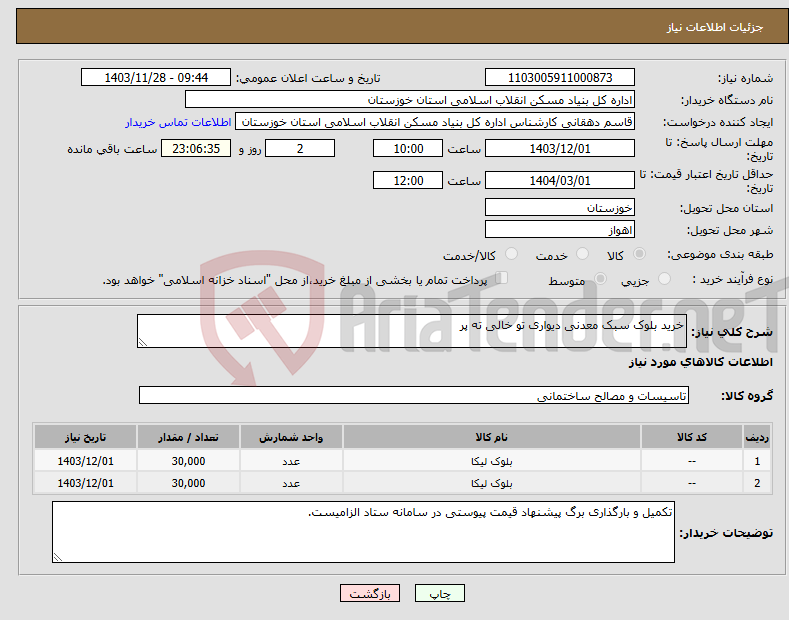This screenshot has width=789, height=620.
Task: Open the اطلاعات تماس خریدار link
Action: coord(178,122)
